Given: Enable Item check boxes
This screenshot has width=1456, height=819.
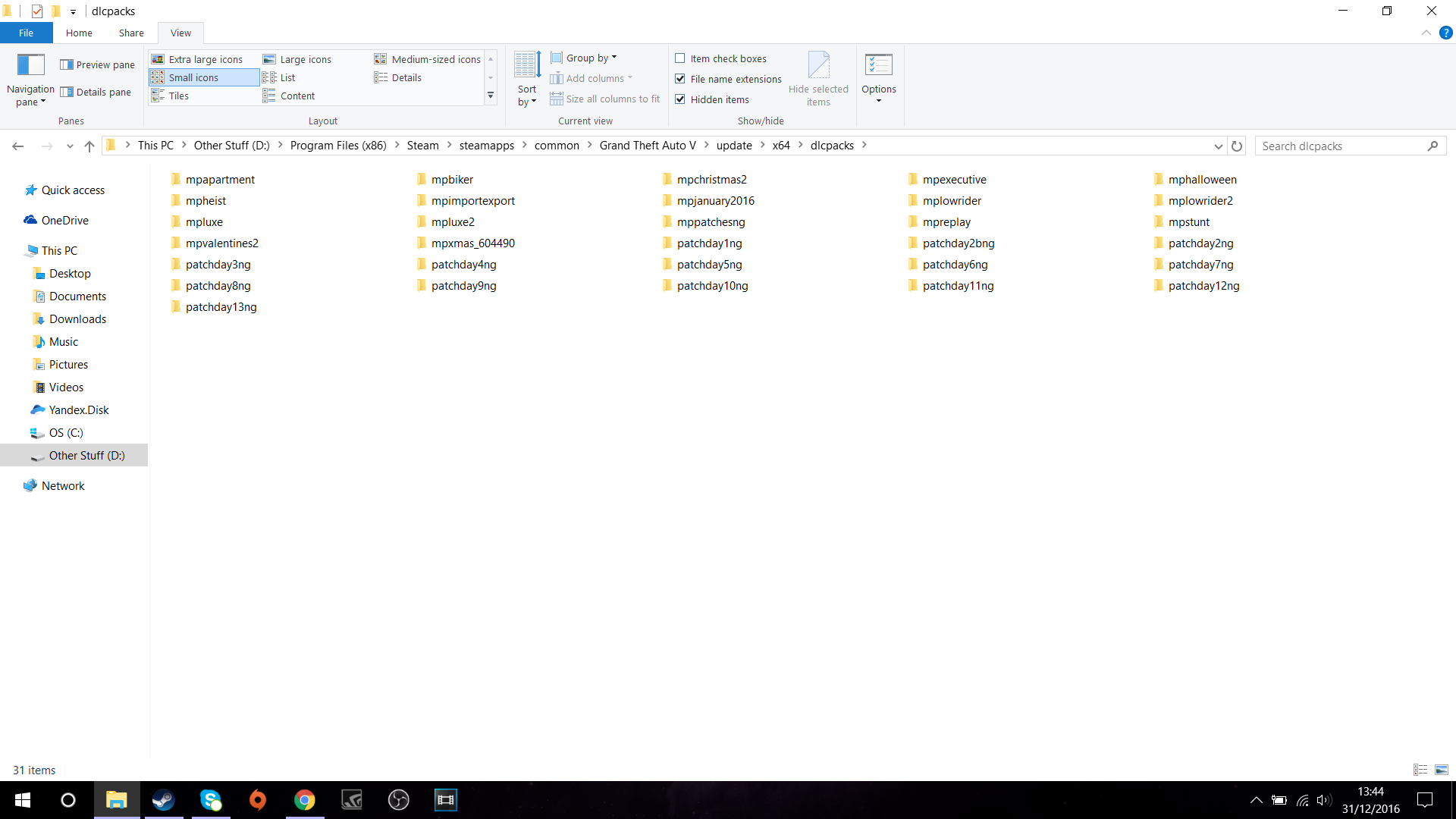Looking at the screenshot, I should pyautogui.click(x=680, y=58).
